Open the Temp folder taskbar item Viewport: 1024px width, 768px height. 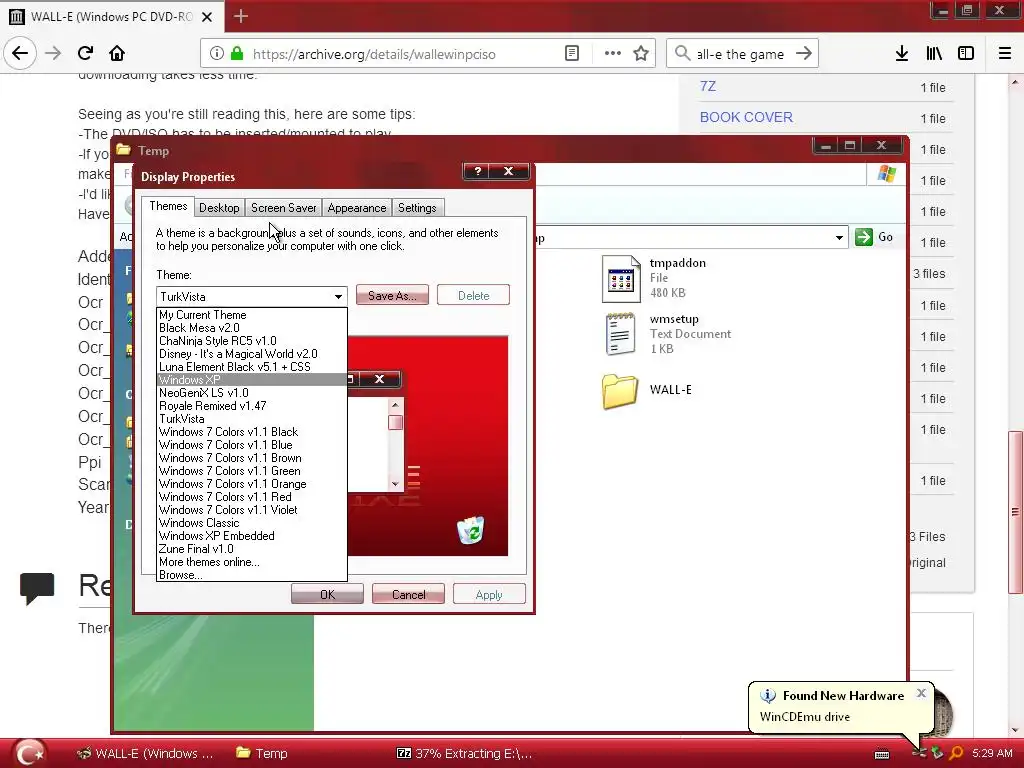coord(262,753)
